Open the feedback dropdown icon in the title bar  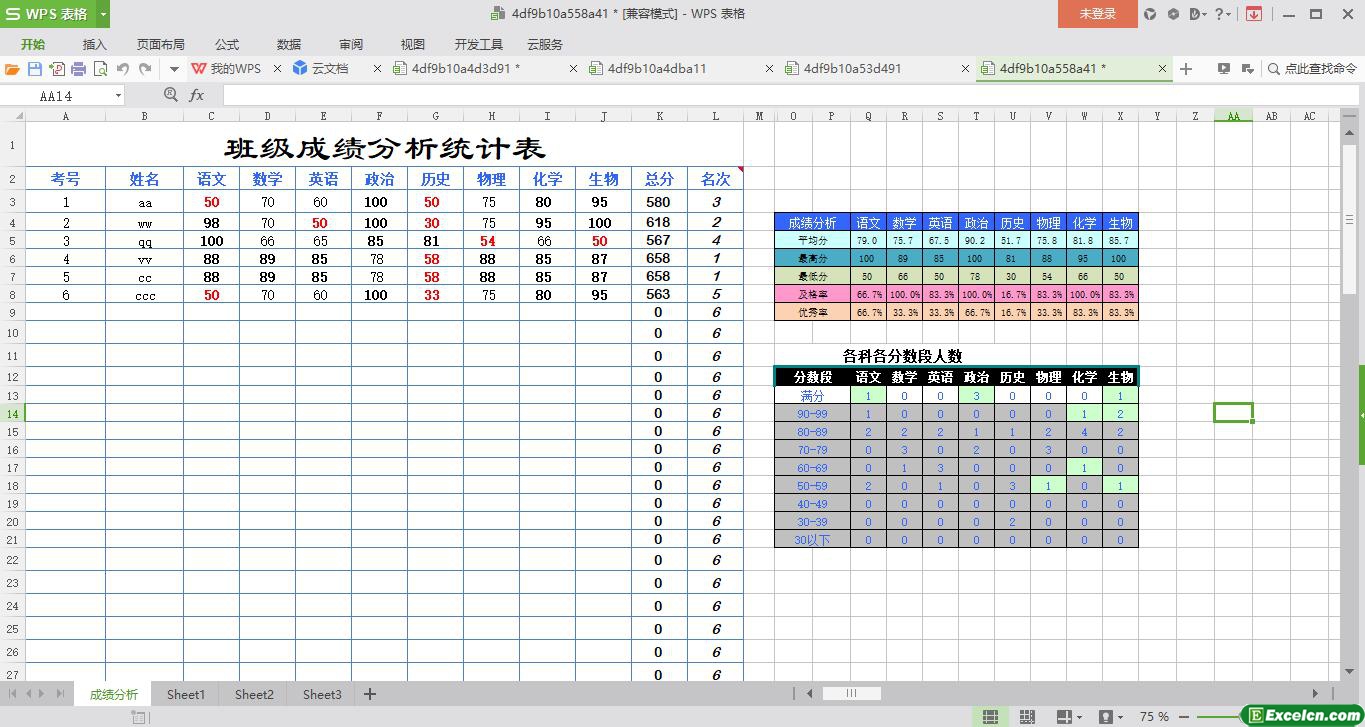[1197, 14]
